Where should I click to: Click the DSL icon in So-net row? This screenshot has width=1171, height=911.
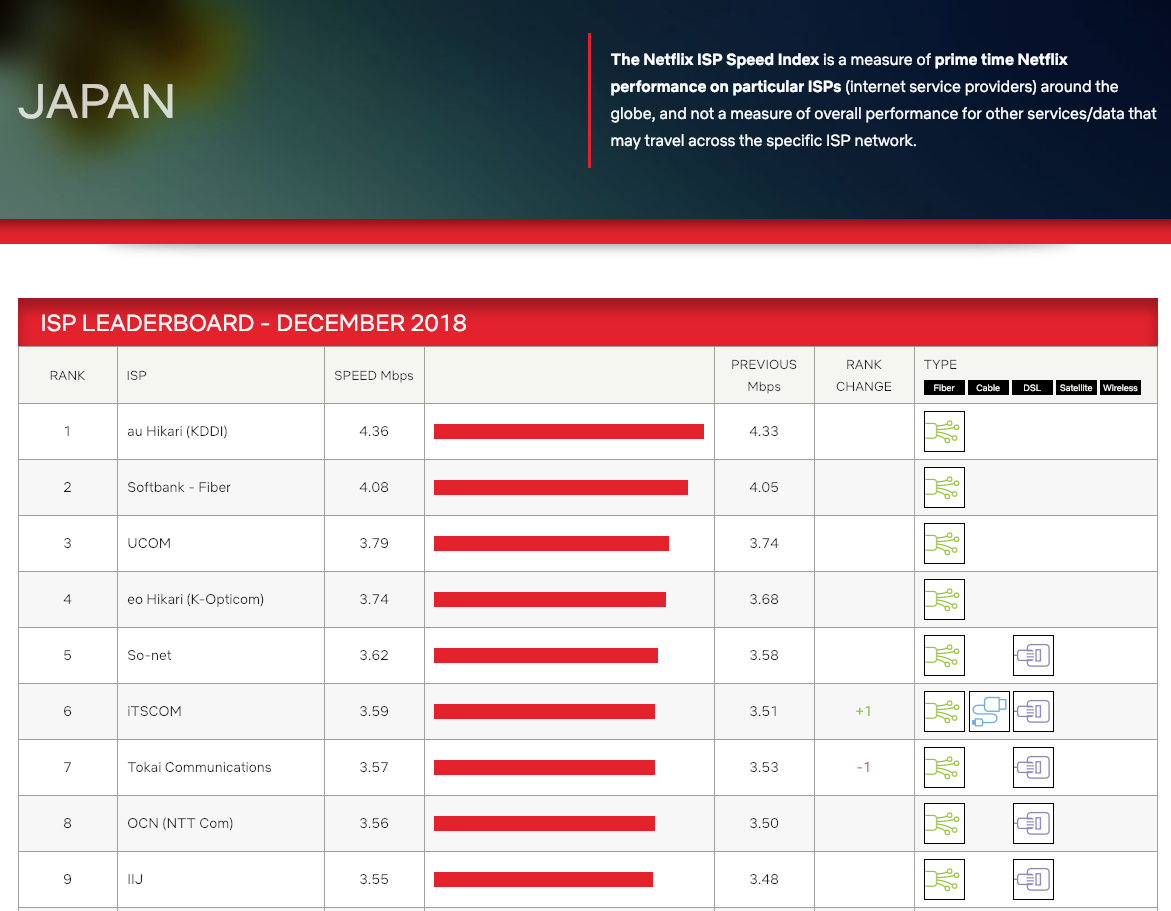pos(1033,656)
